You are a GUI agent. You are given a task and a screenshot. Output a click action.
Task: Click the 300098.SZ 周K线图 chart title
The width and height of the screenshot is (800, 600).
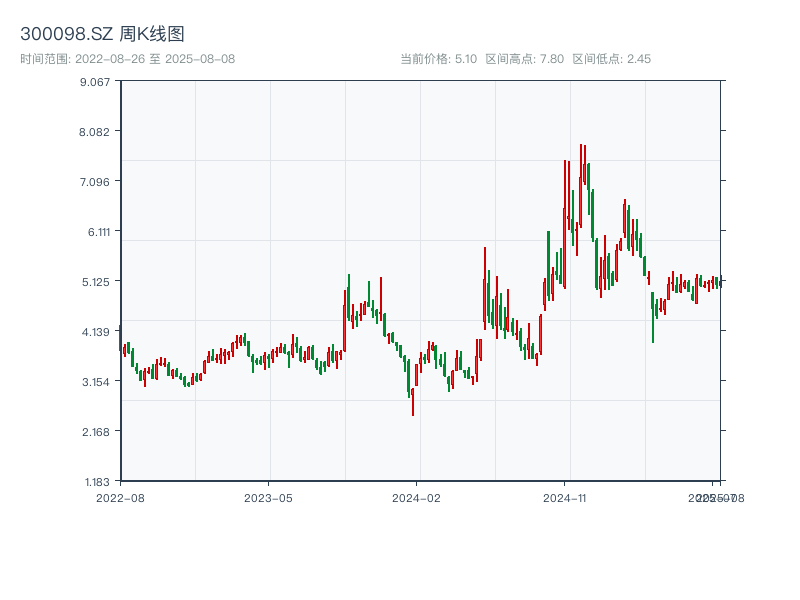[x=102, y=35]
